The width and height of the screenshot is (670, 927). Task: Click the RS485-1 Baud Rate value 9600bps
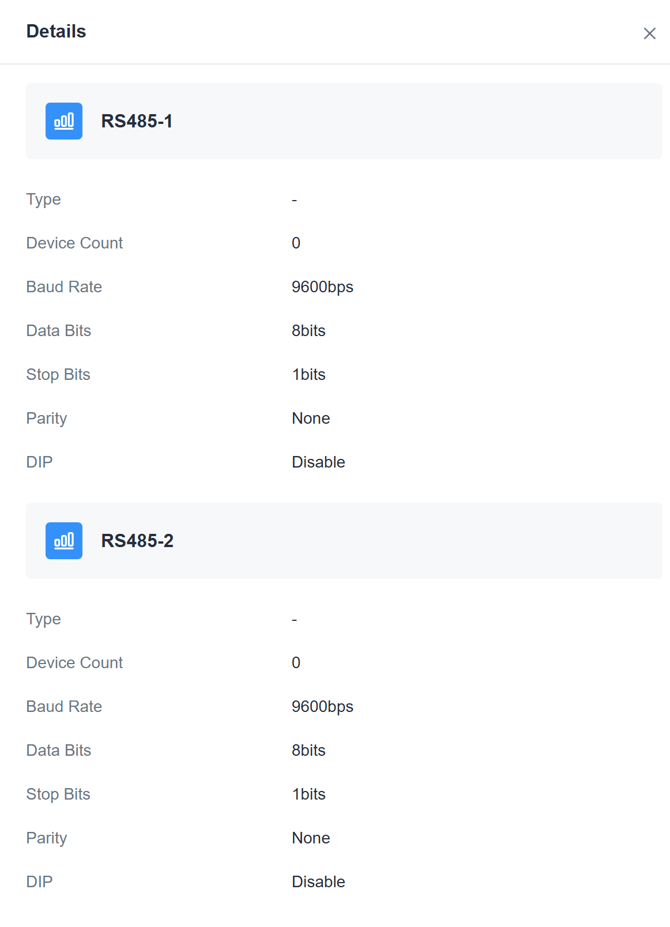click(x=322, y=287)
